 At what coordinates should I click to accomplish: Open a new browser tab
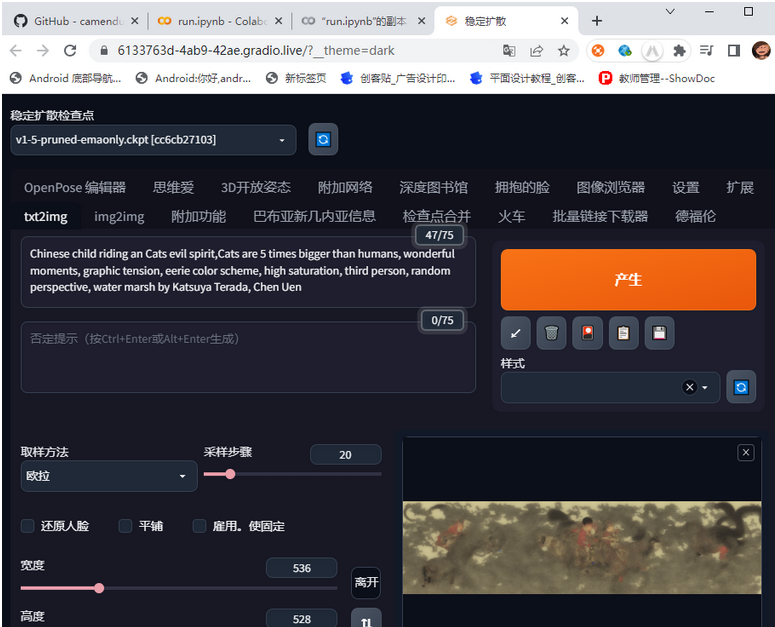coord(597,21)
